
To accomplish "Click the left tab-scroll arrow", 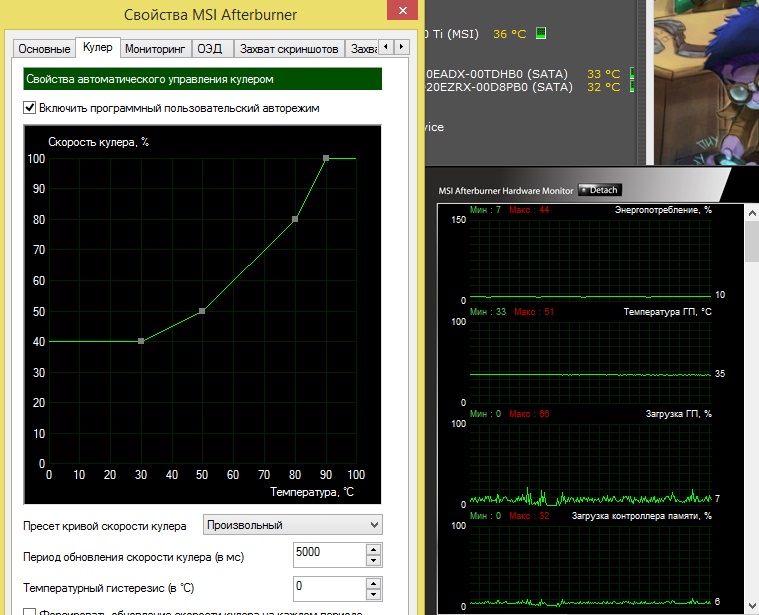I will click(x=386, y=47).
